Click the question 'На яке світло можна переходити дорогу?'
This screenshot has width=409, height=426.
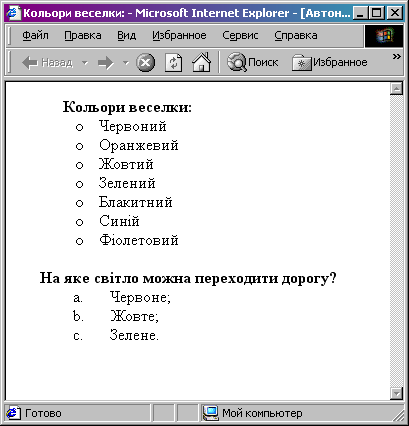(x=188, y=278)
